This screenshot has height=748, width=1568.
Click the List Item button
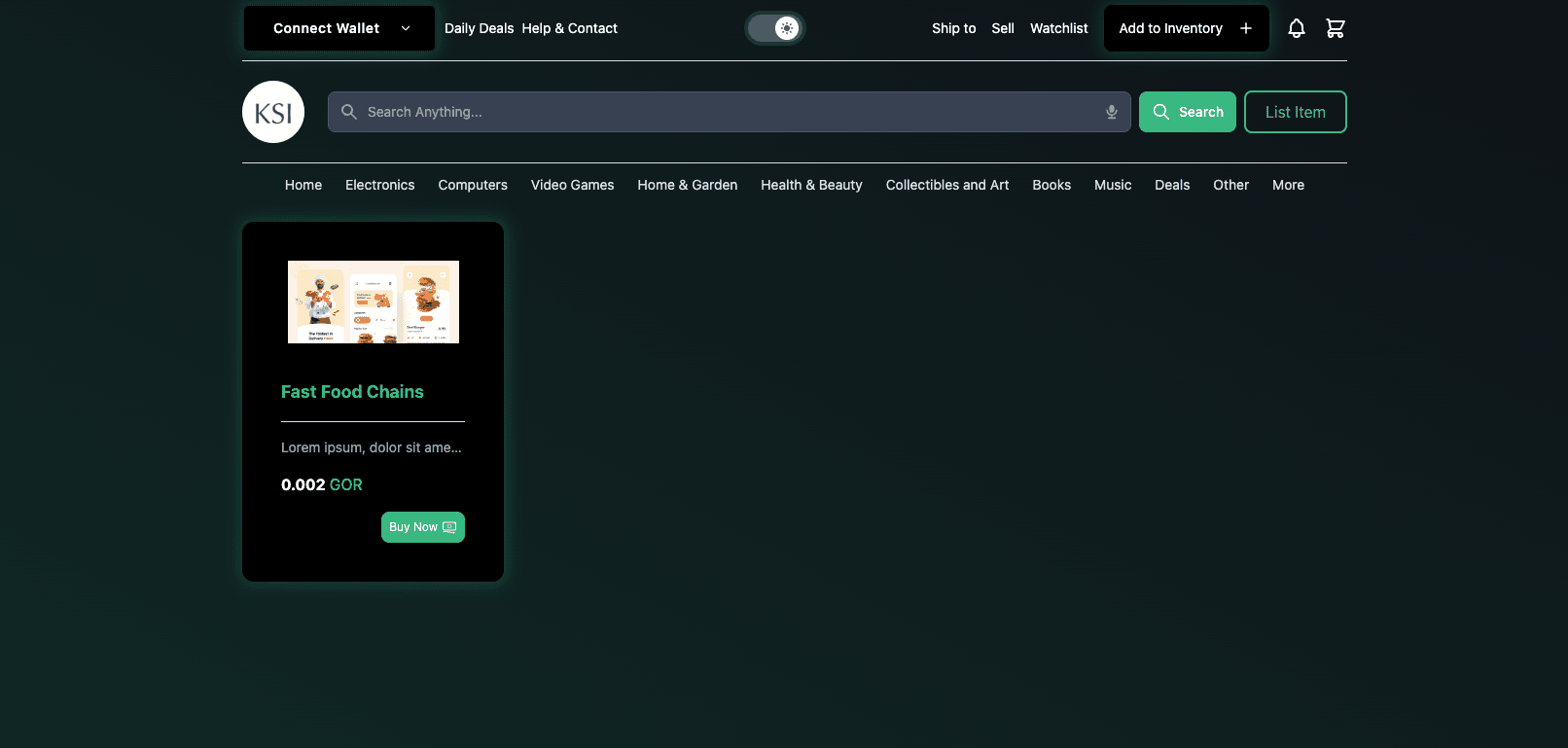1295,112
